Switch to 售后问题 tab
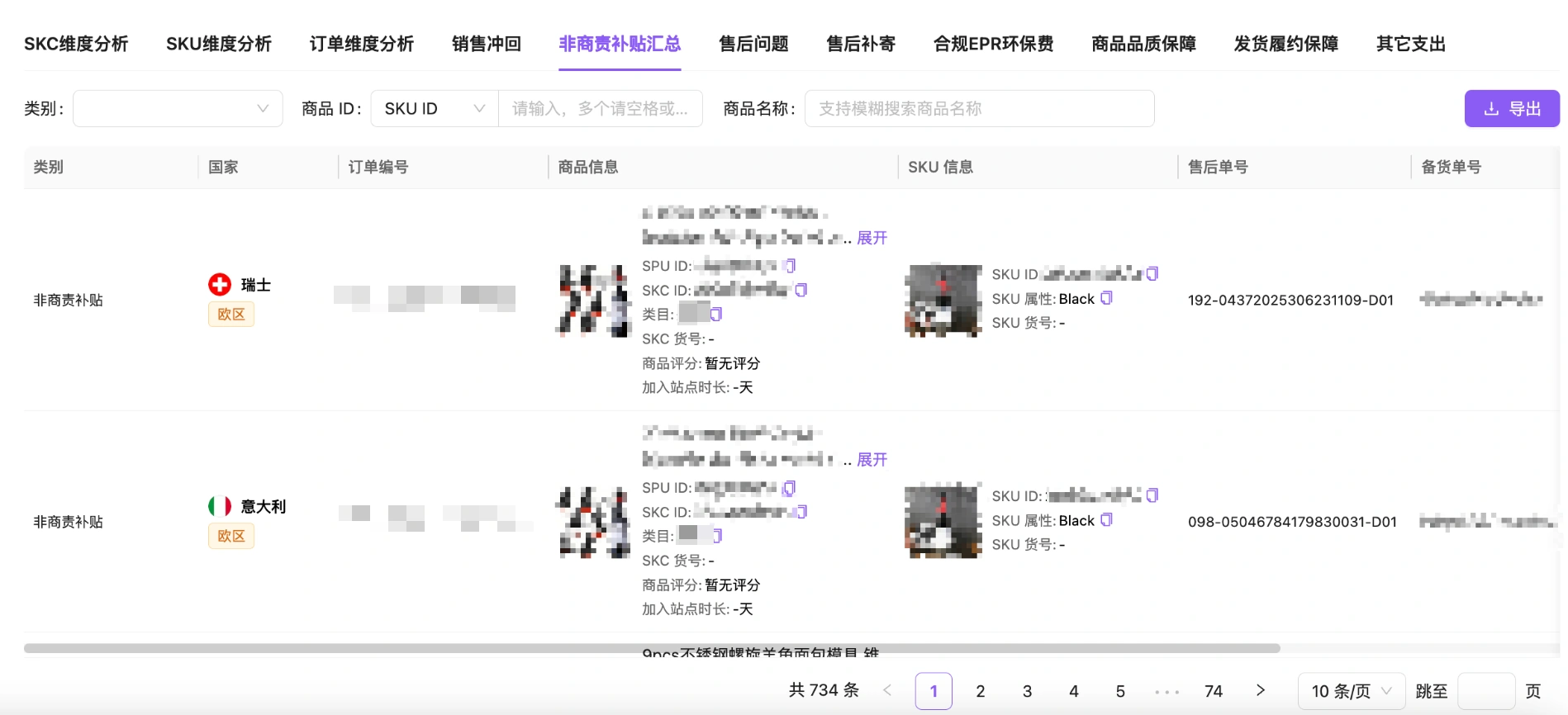This screenshot has width=1568, height=715. pyautogui.click(x=753, y=44)
